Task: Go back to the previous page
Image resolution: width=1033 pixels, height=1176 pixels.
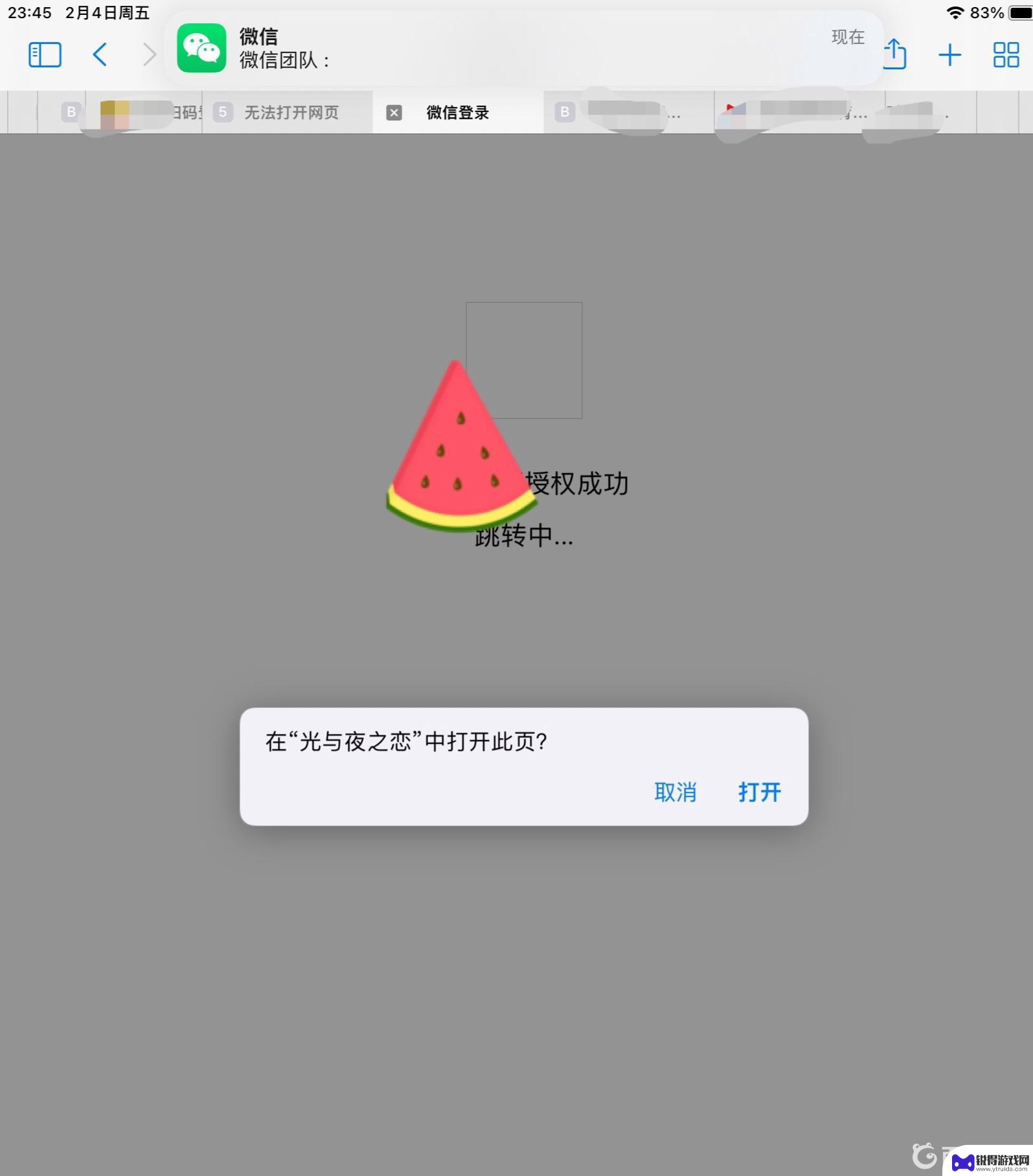Action: click(x=100, y=54)
